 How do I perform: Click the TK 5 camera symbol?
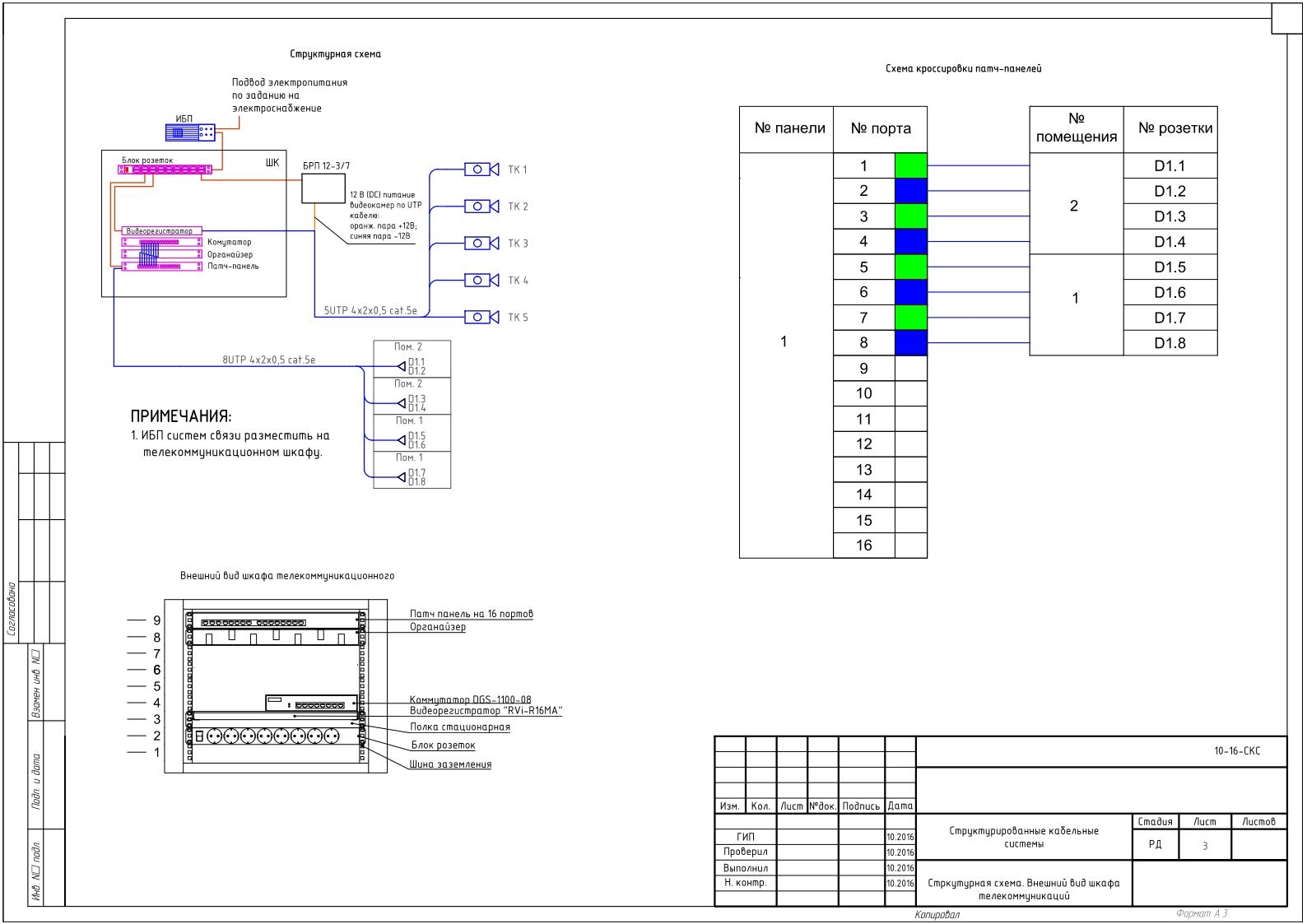(x=481, y=317)
